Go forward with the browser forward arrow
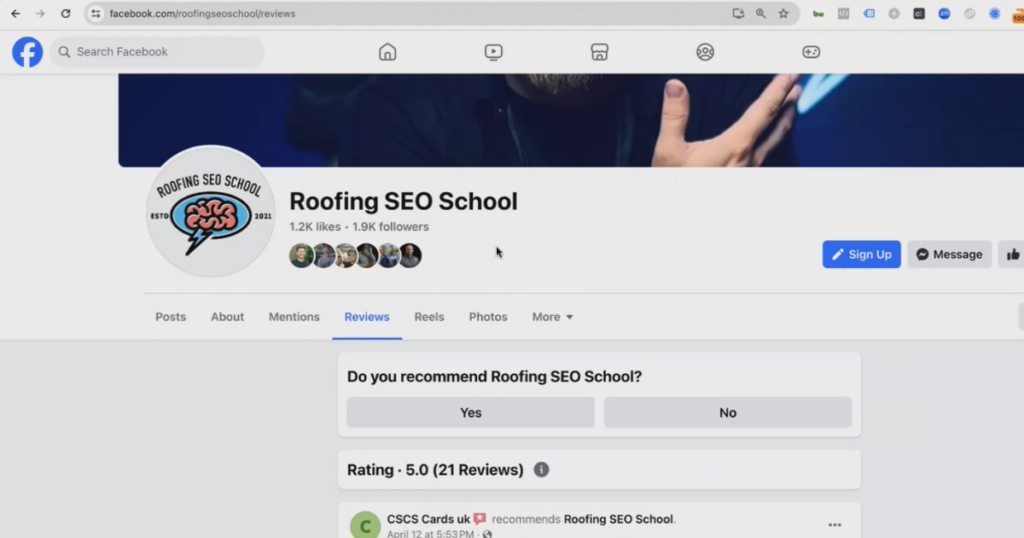 40,14
